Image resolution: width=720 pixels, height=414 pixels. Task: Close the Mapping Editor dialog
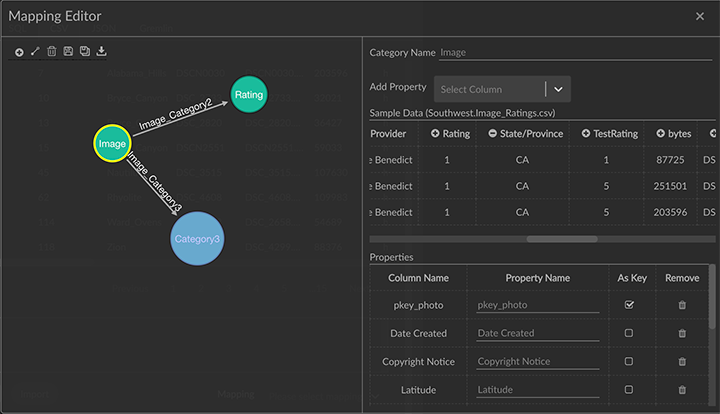(x=700, y=16)
